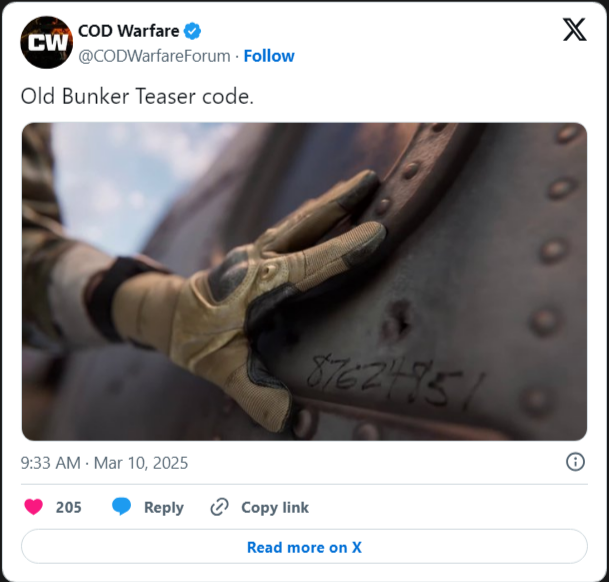Click the Old Bunker Teaser code text
Viewport: 609px width, 582px height.
pos(137,96)
